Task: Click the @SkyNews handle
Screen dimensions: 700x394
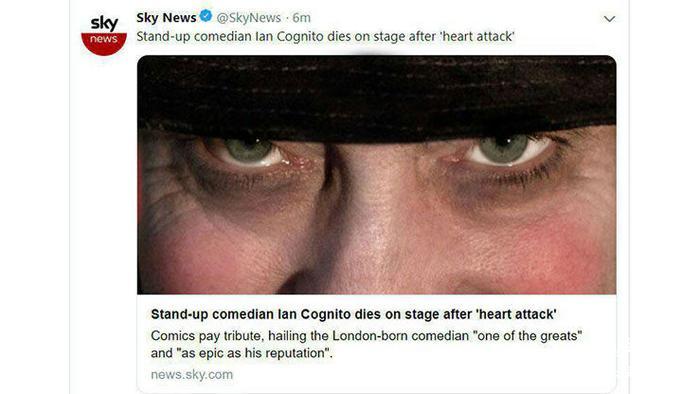Action: pos(249,17)
